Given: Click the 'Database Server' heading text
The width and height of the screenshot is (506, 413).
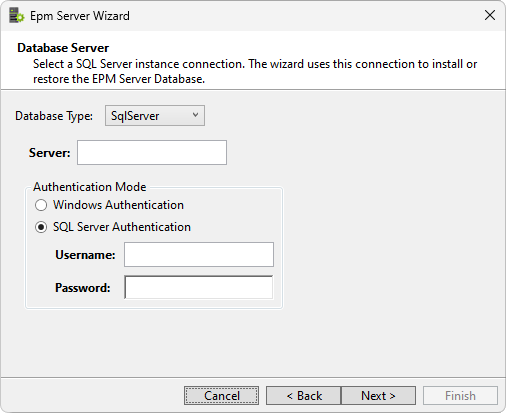Looking at the screenshot, I should click(63, 48).
